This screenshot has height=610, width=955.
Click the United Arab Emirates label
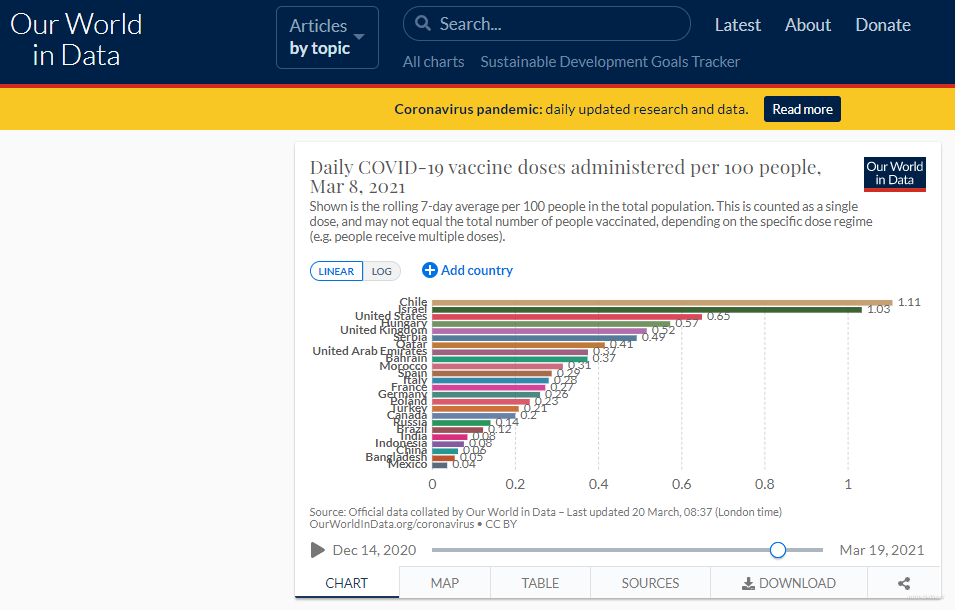pos(370,351)
